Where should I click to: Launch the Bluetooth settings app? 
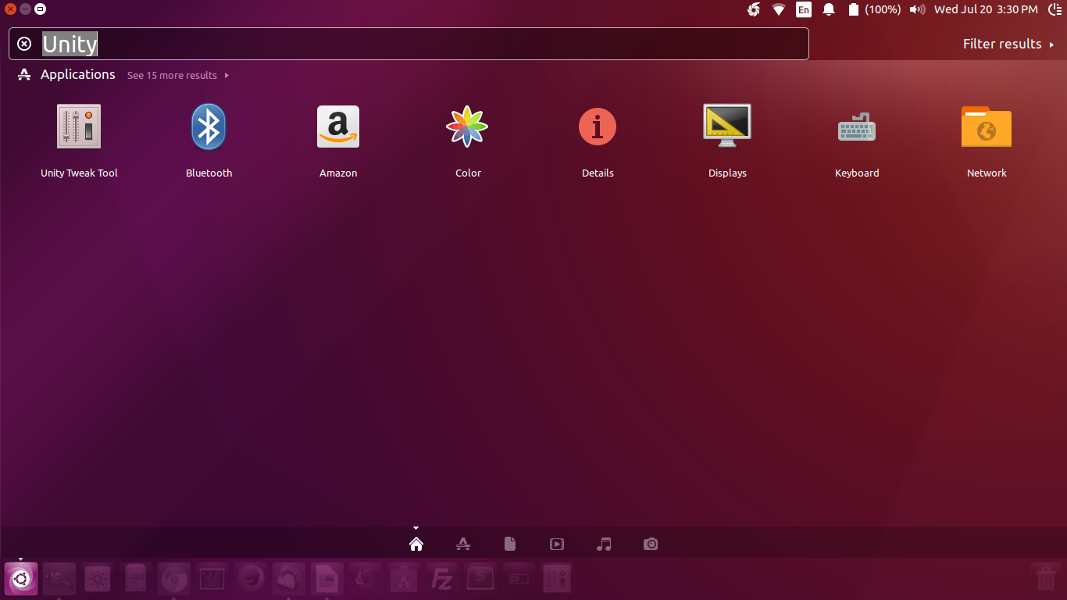click(208, 141)
